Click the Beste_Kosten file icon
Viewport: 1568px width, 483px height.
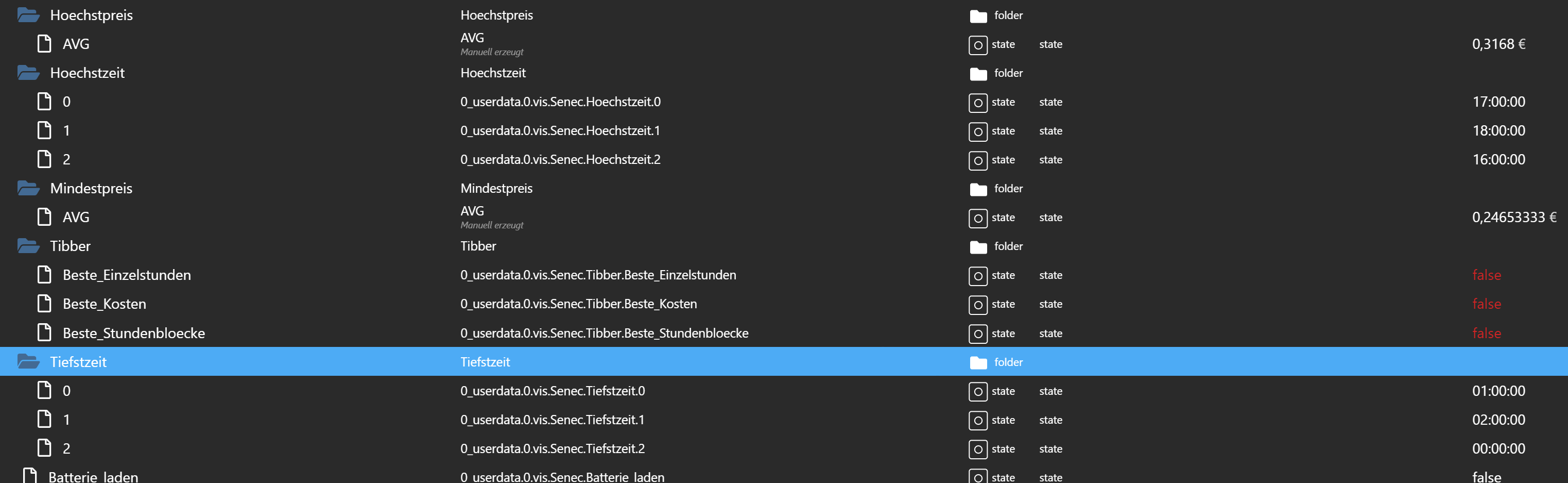click(44, 304)
